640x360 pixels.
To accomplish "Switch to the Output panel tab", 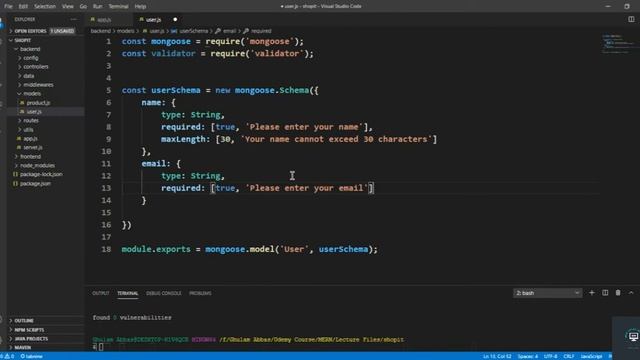I will pyautogui.click(x=100, y=293).
